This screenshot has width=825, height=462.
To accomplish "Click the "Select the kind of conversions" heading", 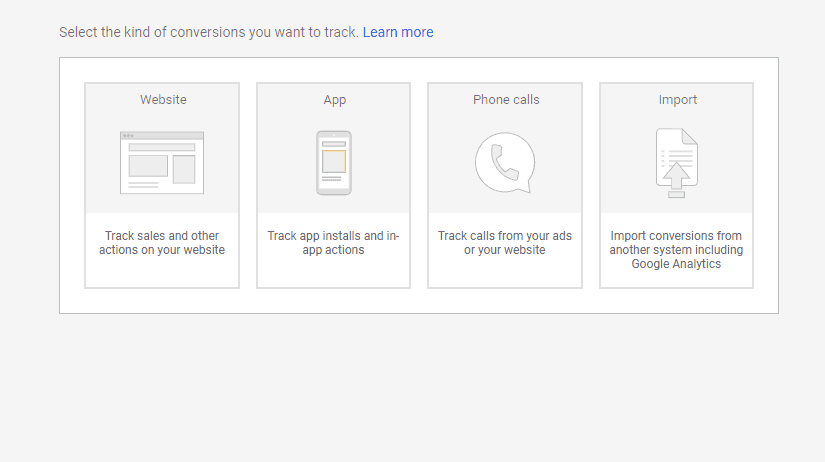I will click(208, 32).
